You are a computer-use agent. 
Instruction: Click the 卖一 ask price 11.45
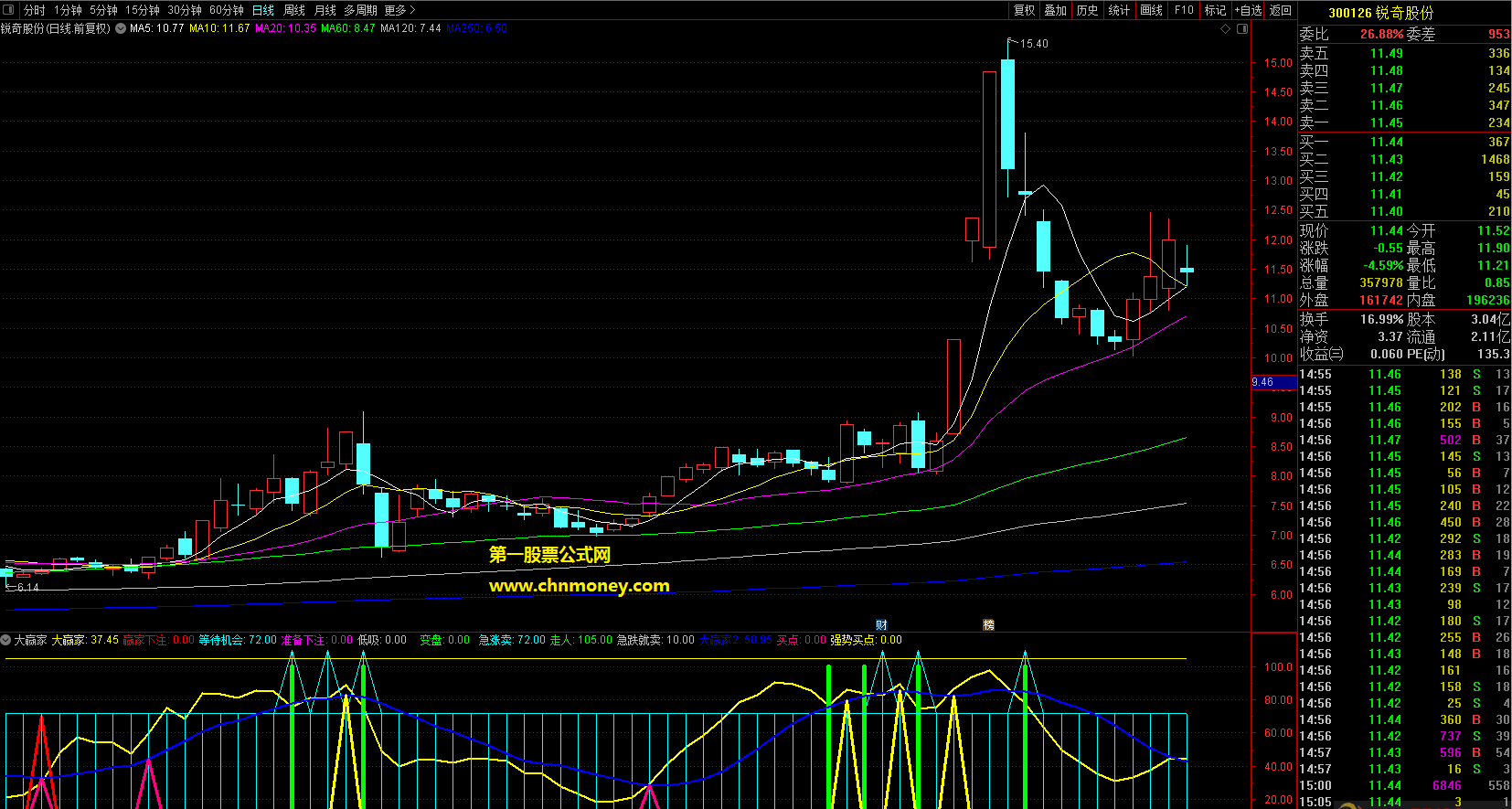(x=1386, y=123)
